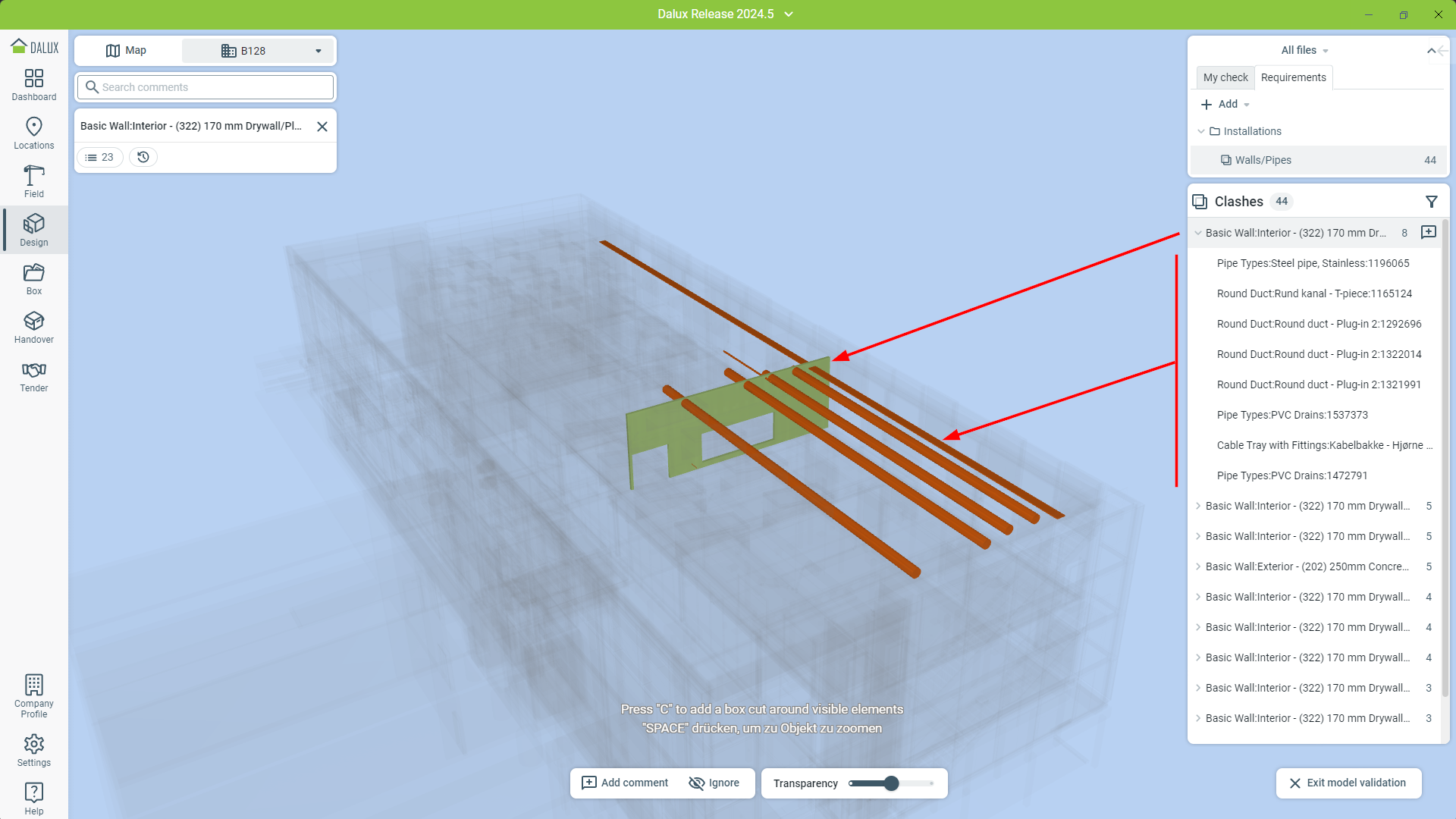
Task: Open the Dashboard section in sidebar
Action: click(34, 84)
